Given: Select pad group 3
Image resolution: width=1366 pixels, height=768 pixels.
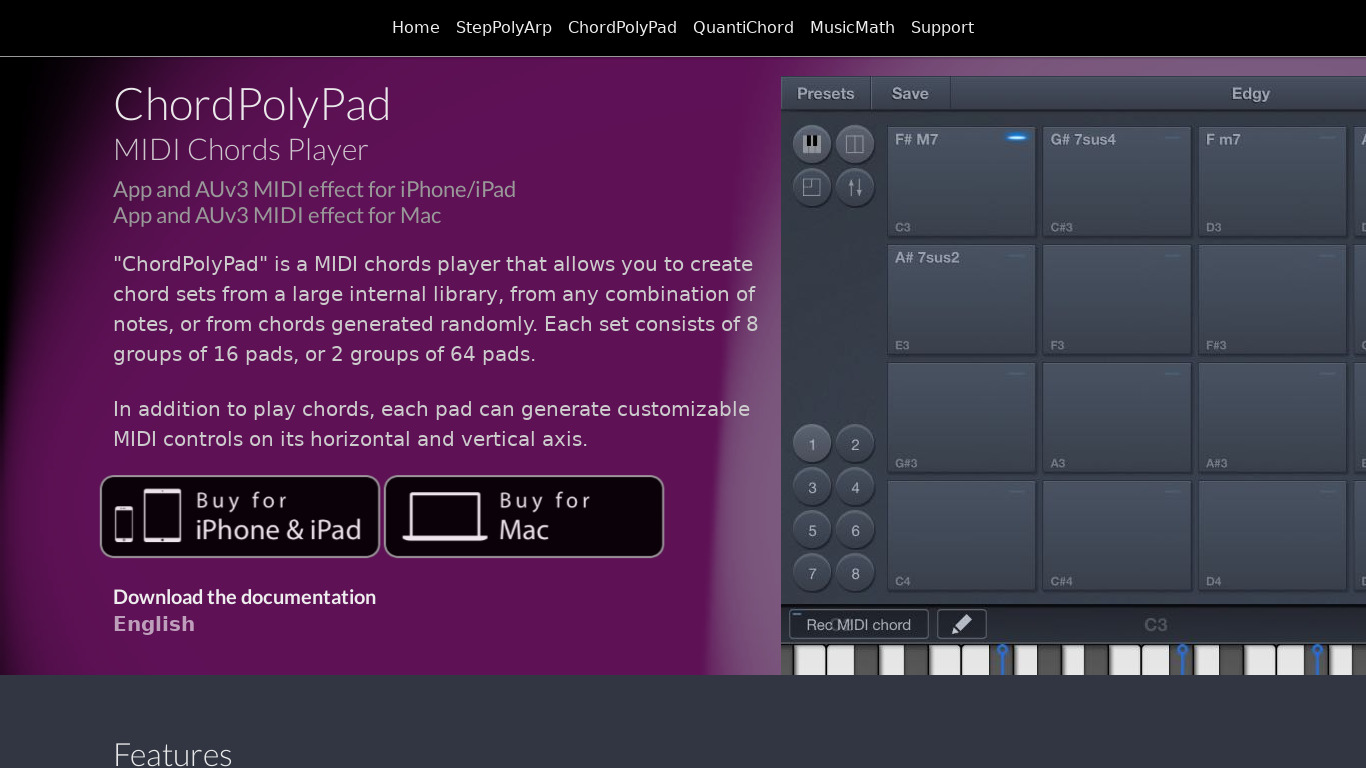Looking at the screenshot, I should (x=812, y=487).
